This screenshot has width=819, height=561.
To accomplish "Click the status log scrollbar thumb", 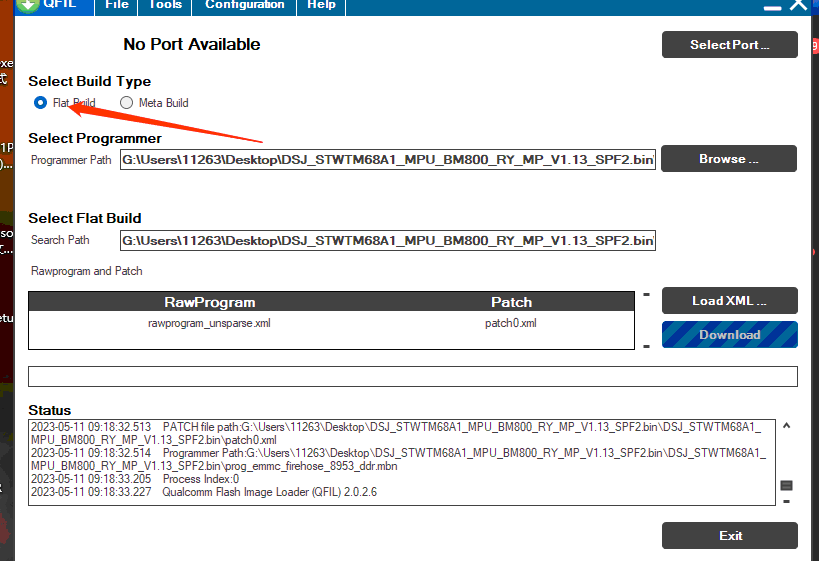I will point(786,486).
